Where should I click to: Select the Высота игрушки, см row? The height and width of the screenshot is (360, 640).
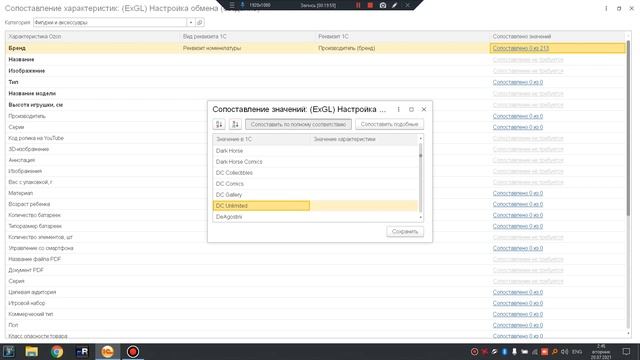315,105
